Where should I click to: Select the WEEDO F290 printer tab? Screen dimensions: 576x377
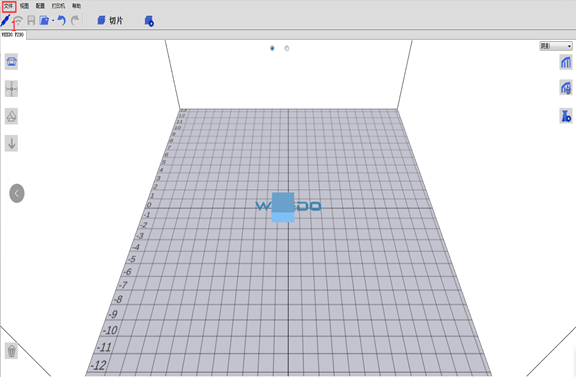tap(13, 35)
